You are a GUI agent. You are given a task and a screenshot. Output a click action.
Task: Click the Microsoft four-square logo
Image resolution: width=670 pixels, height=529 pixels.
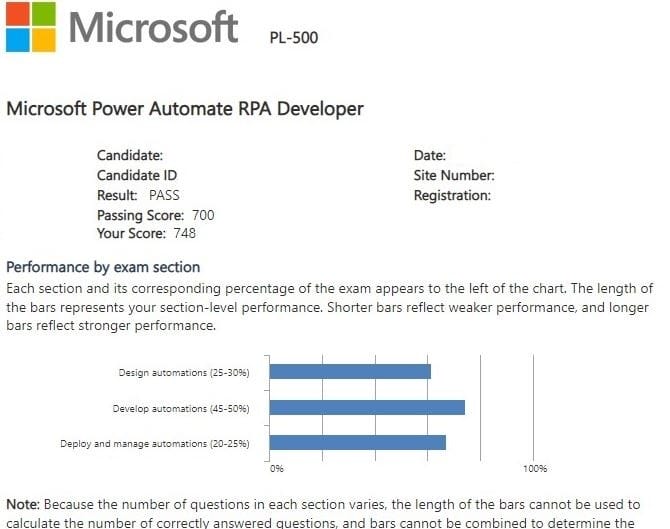click(31, 25)
